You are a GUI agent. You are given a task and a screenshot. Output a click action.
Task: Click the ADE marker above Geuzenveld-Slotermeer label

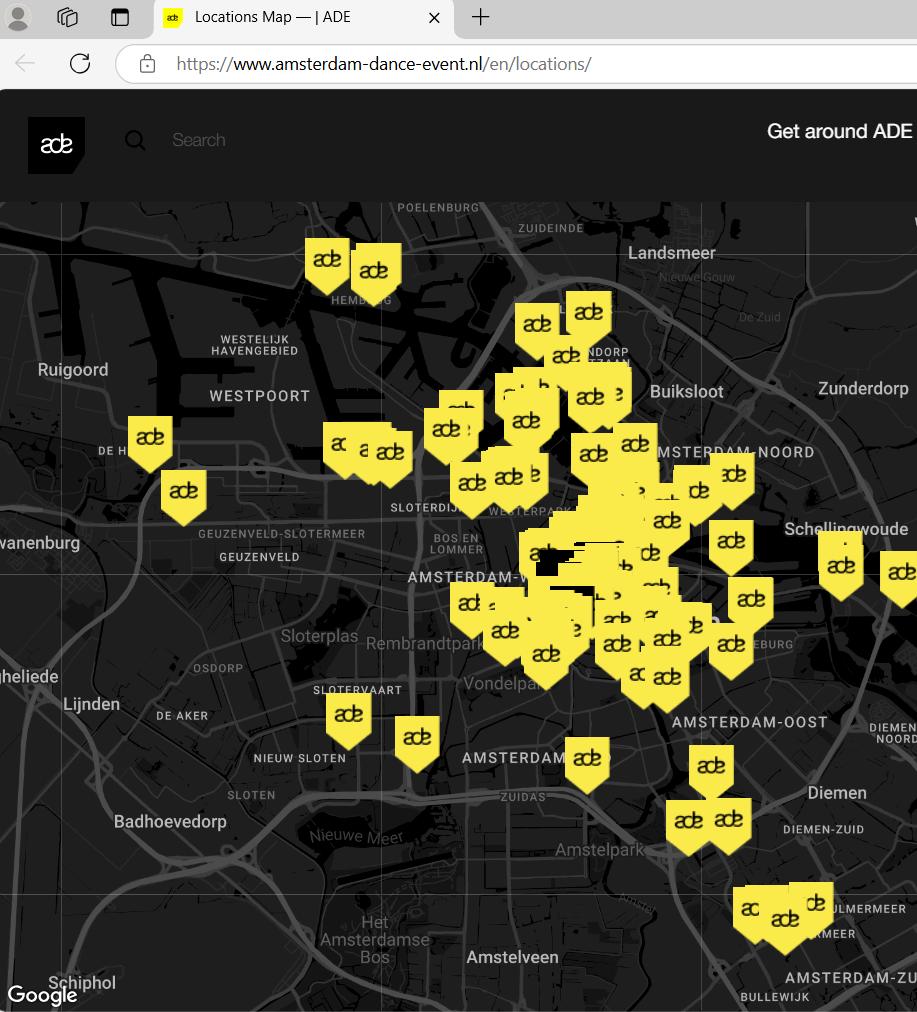[184, 497]
